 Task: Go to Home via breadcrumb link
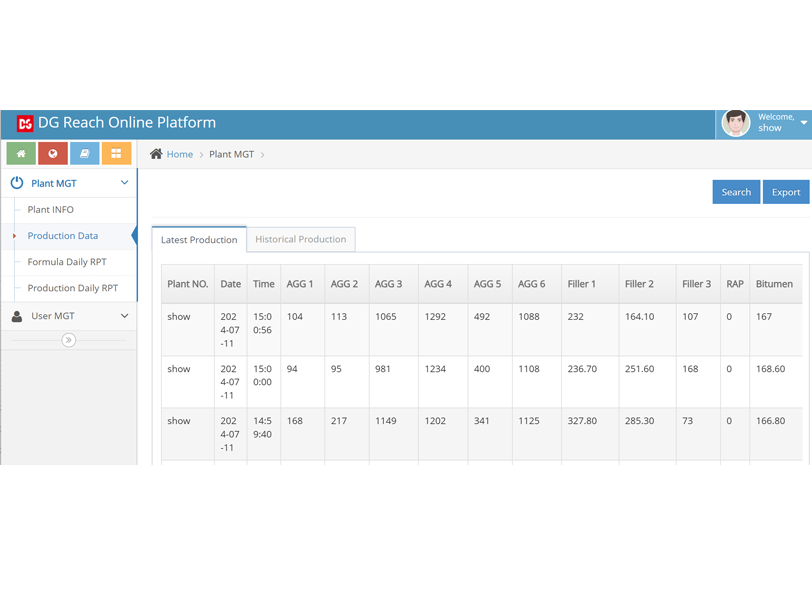click(180, 154)
